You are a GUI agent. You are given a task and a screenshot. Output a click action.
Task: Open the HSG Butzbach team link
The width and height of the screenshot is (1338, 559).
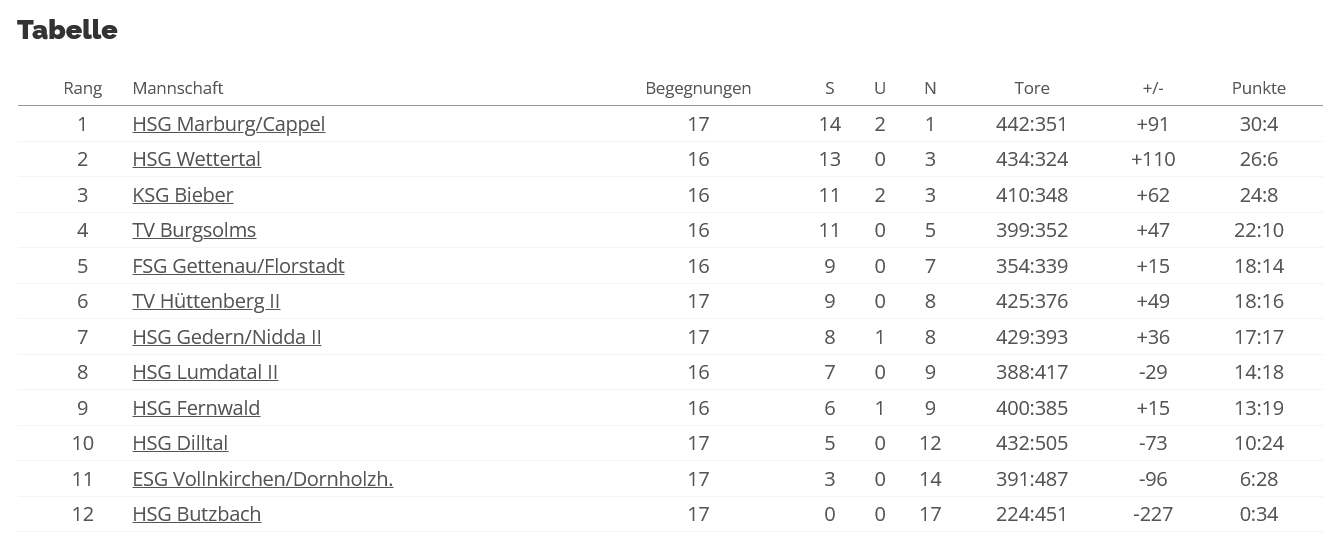[197, 514]
